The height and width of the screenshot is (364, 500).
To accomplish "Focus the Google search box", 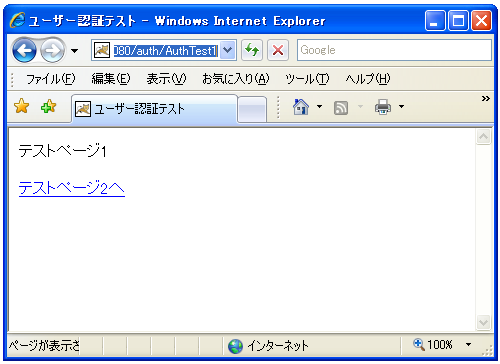I will [394, 50].
